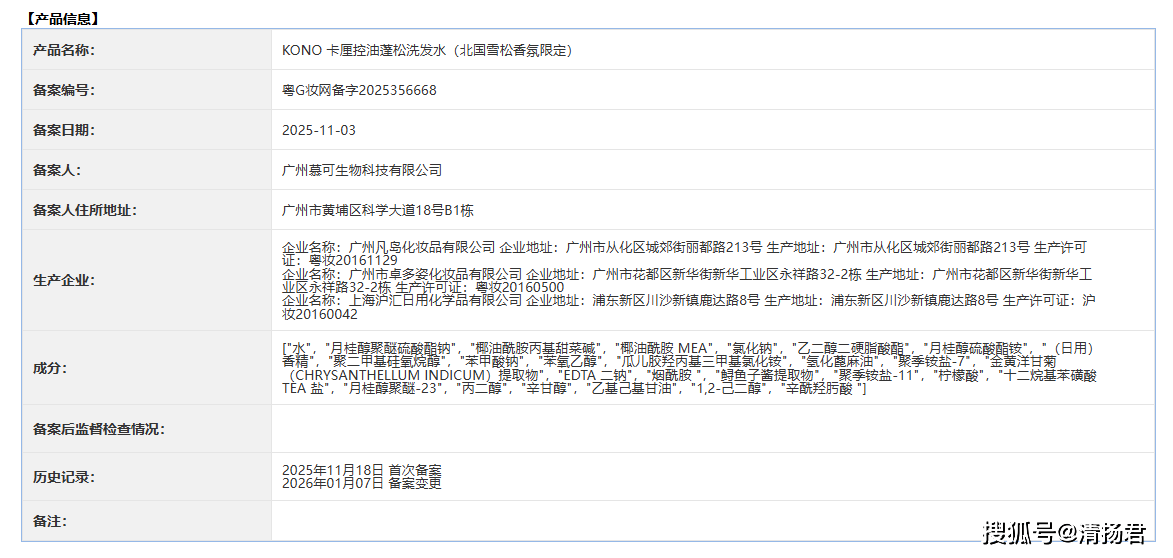Click CHRYSANTHELLUM INDICUM ingredient line

pos(689,375)
